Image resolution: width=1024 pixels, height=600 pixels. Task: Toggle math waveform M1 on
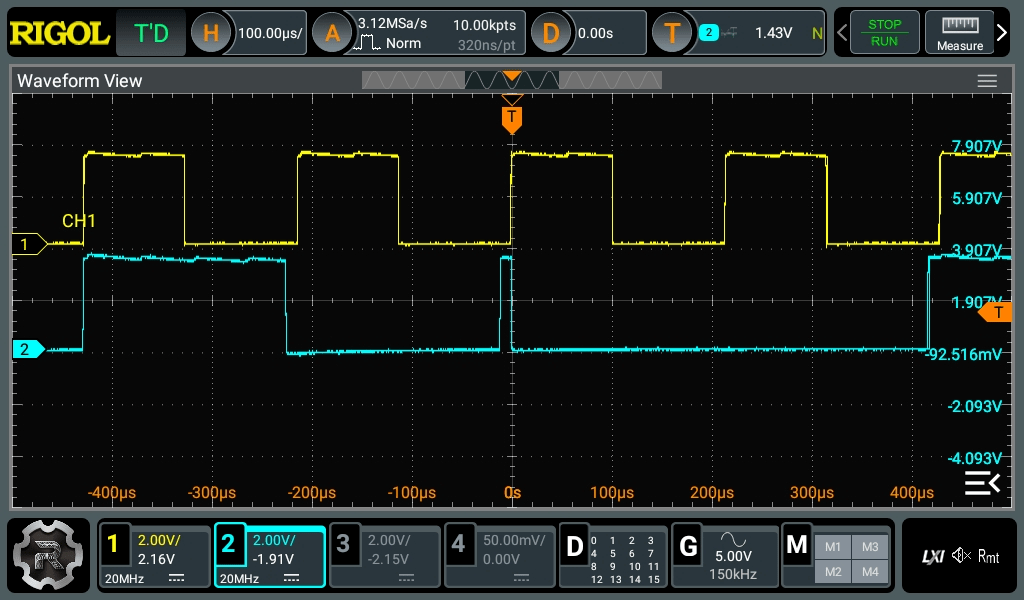[x=832, y=547]
